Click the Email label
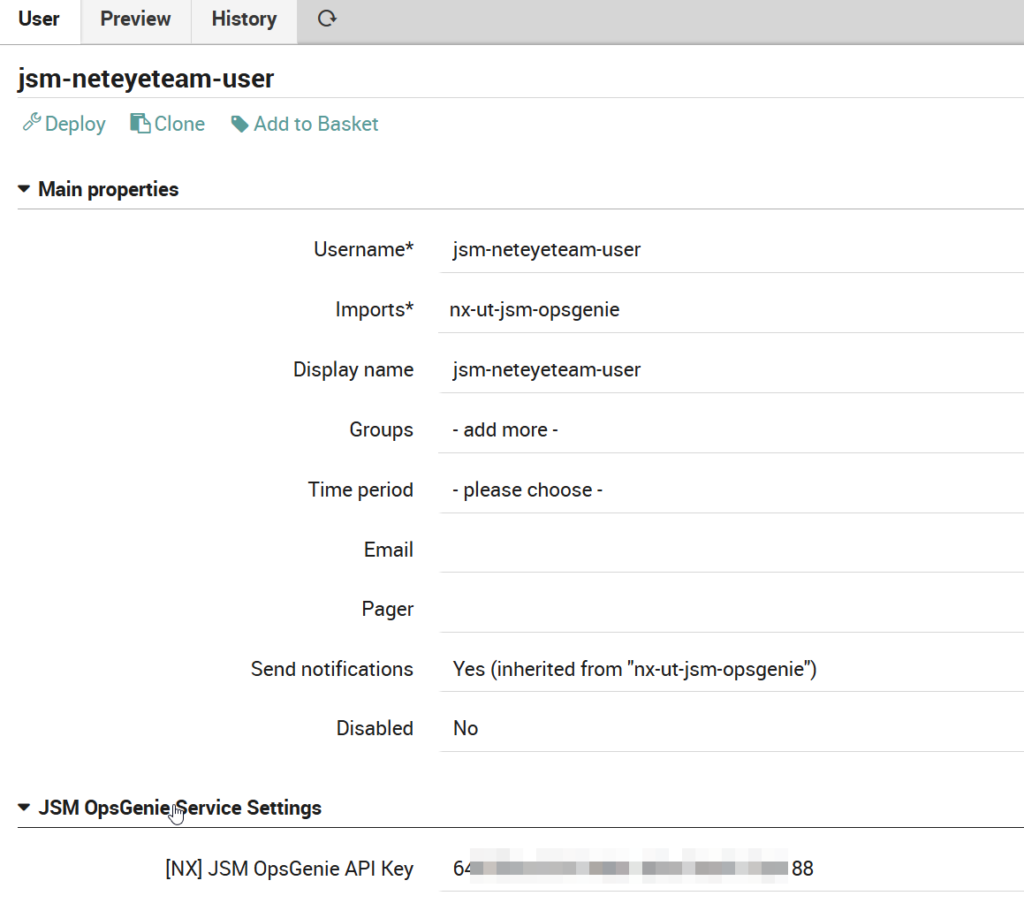Image resolution: width=1024 pixels, height=911 pixels. [x=389, y=550]
